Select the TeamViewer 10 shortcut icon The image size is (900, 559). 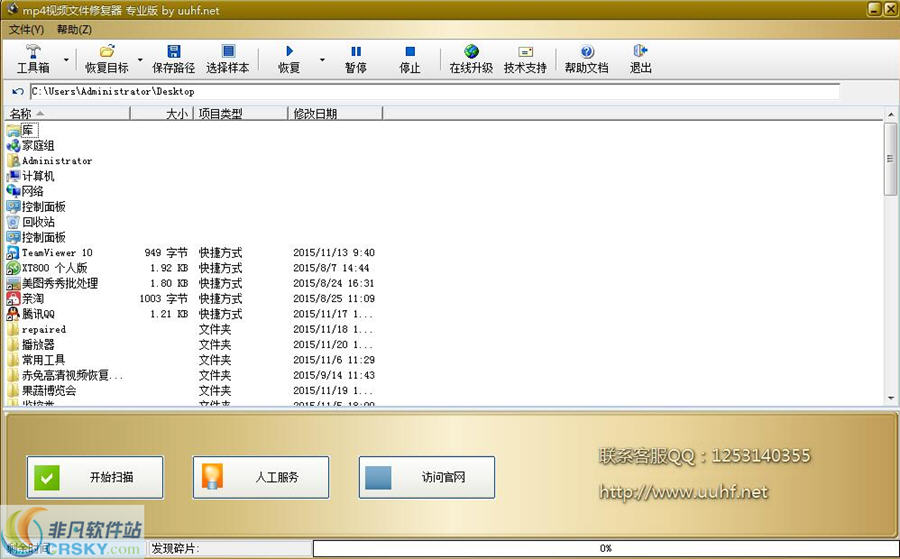pyautogui.click(x=13, y=253)
